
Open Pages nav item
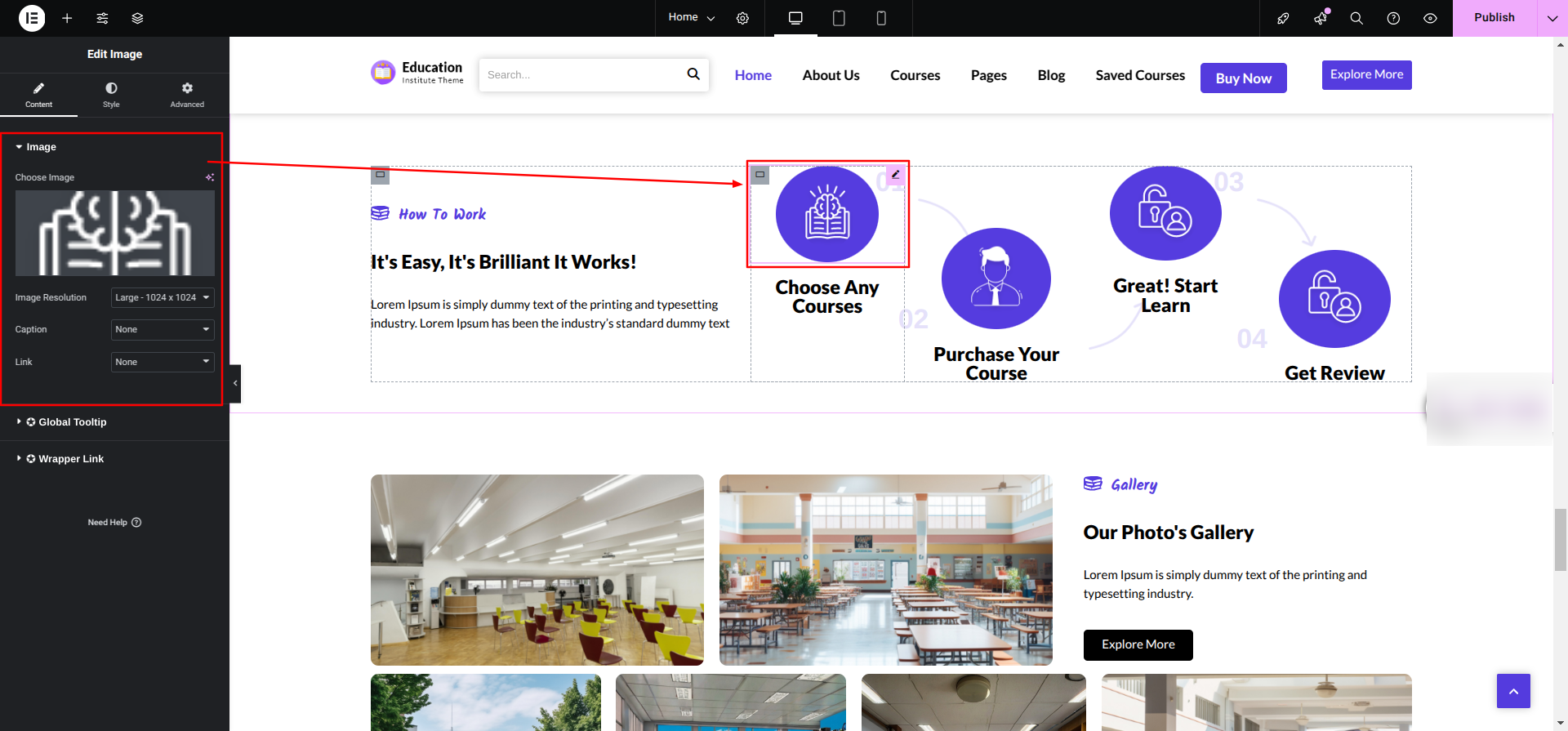pos(989,75)
